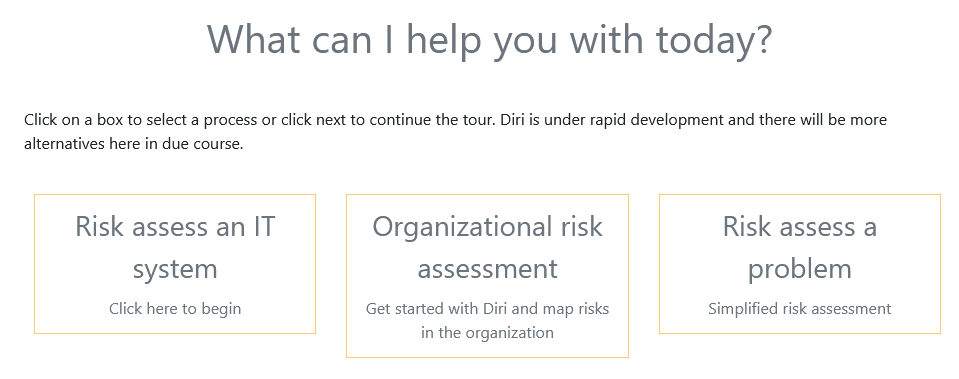This screenshot has width=959, height=379.
Task: Click the large word 'assessment' in middle box
Action: tap(487, 269)
